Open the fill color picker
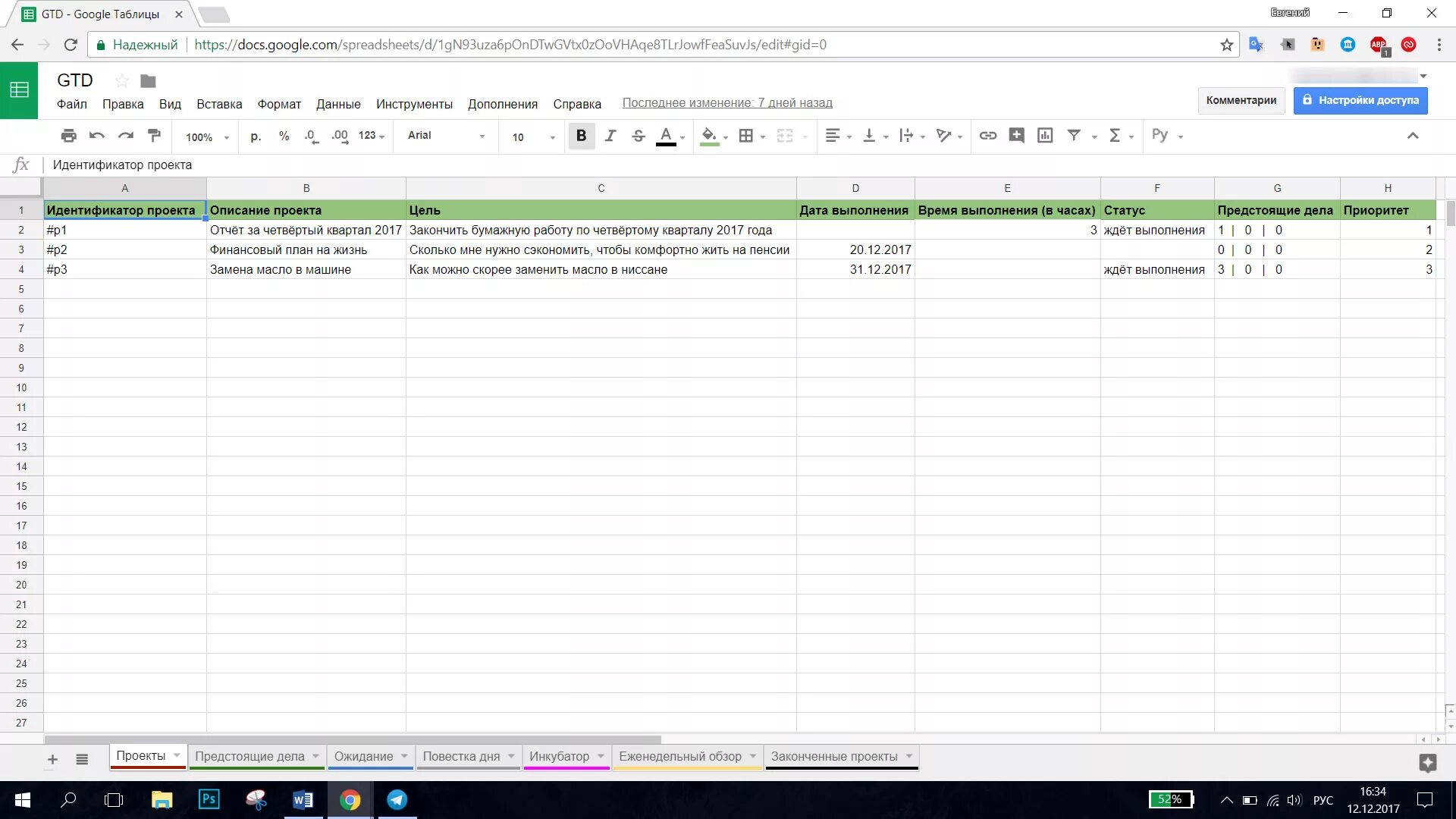The image size is (1456, 819). point(708,136)
